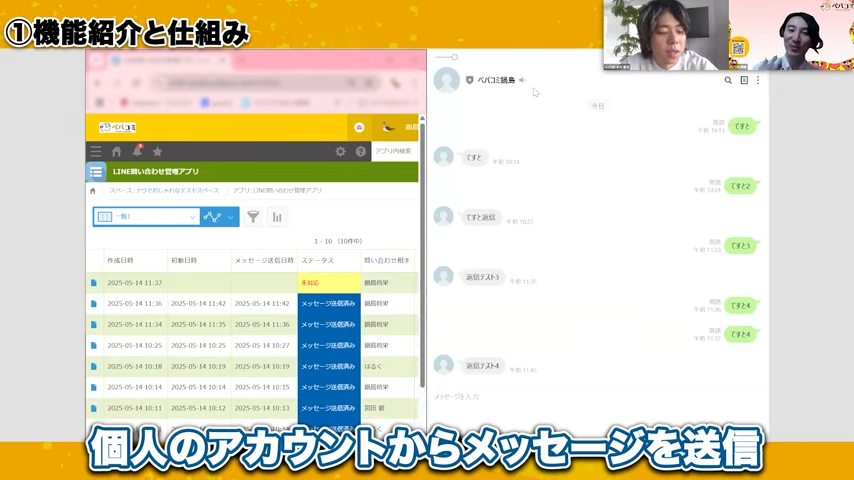Open the LINE chat three-dot menu
Screen dimensions: 854x480
pos(758,80)
